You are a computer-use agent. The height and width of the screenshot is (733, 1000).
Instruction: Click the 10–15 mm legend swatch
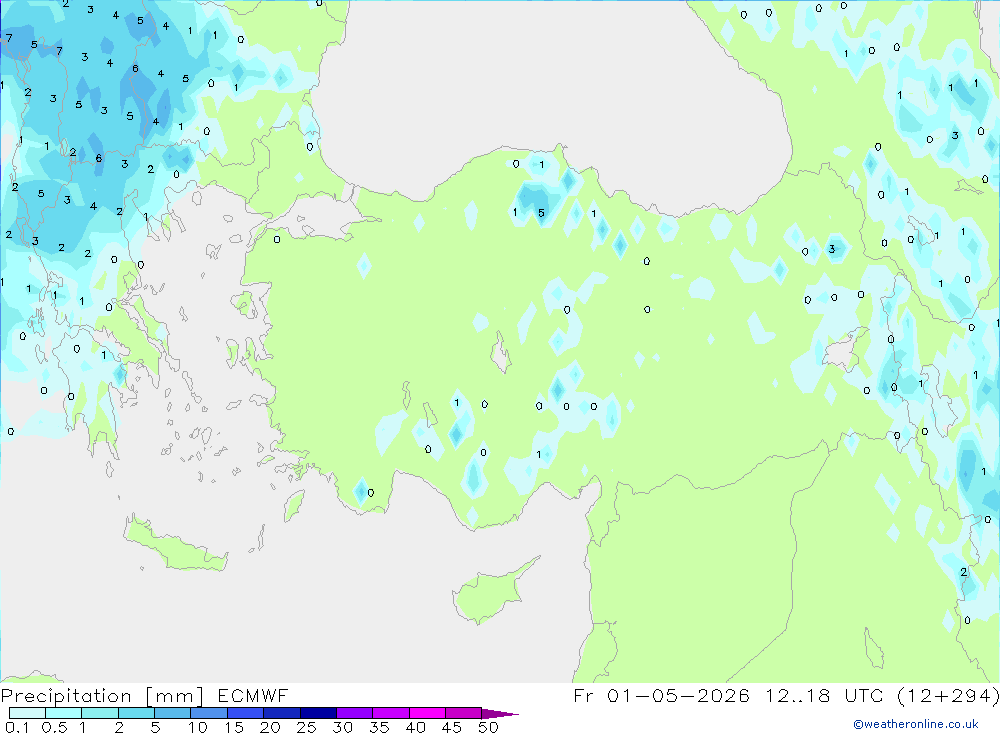pyautogui.click(x=209, y=713)
